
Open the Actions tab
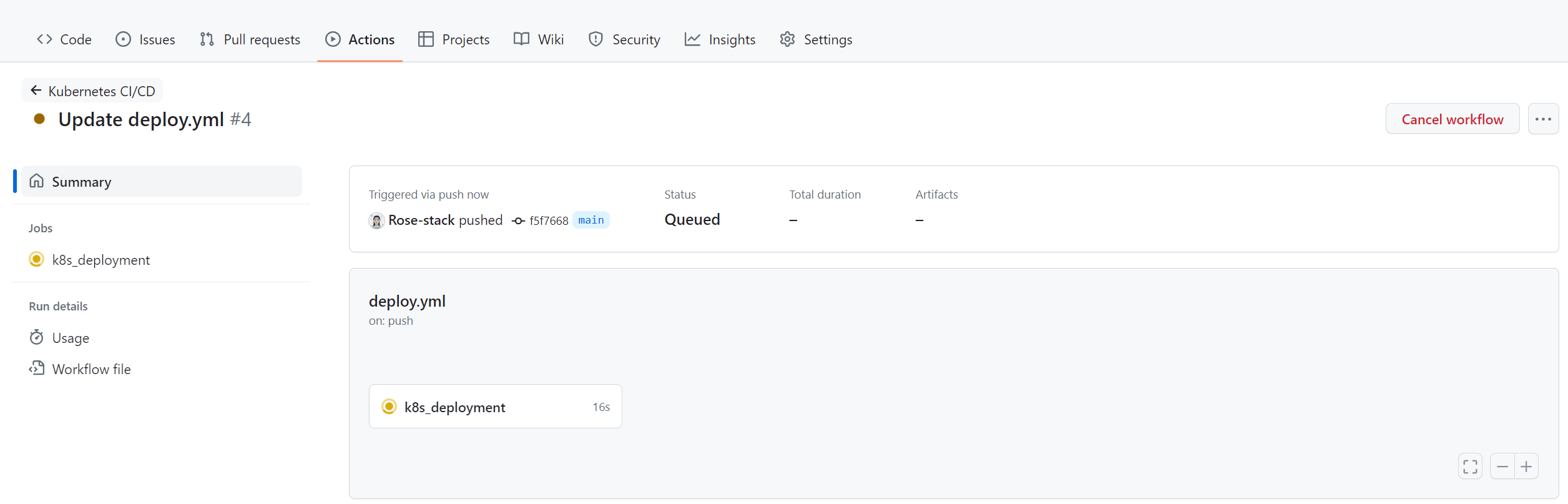click(360, 39)
